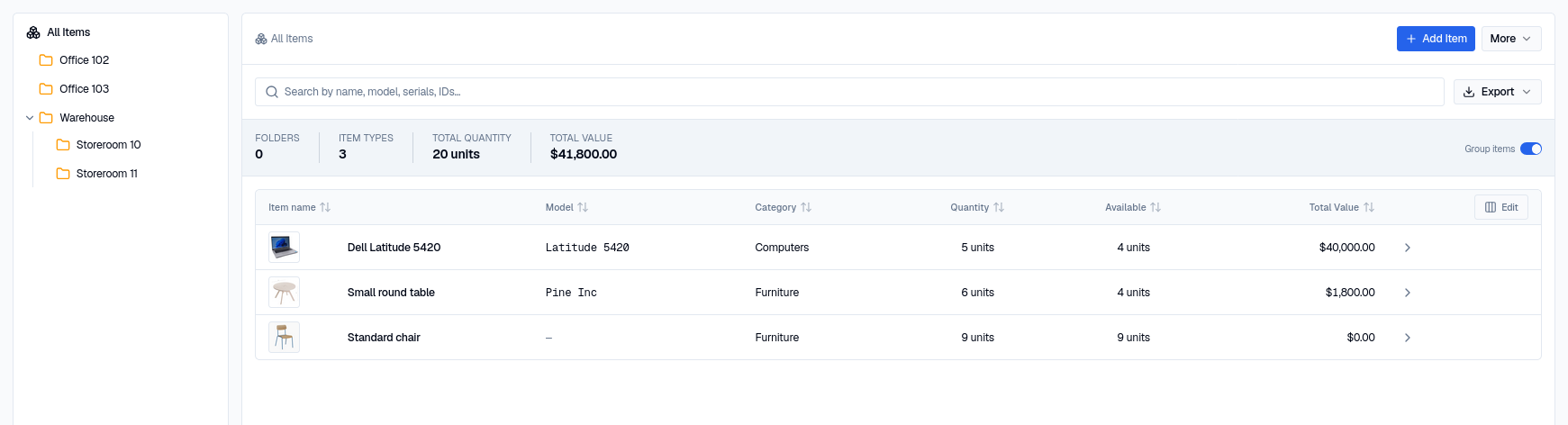Click the Office 102 folder icon
This screenshot has height=425, width=1568.
46,60
